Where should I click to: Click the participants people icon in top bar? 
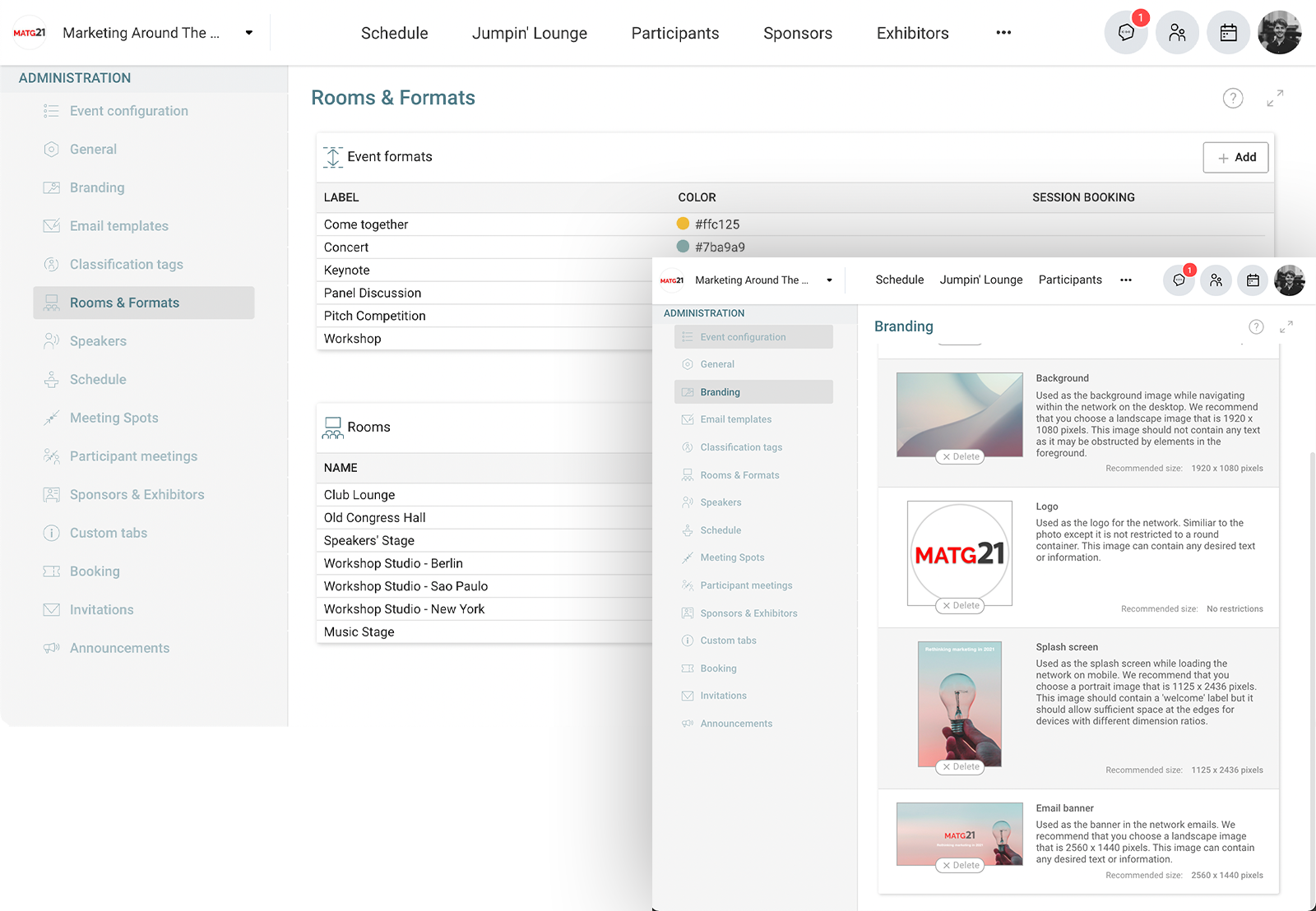[x=1177, y=33]
